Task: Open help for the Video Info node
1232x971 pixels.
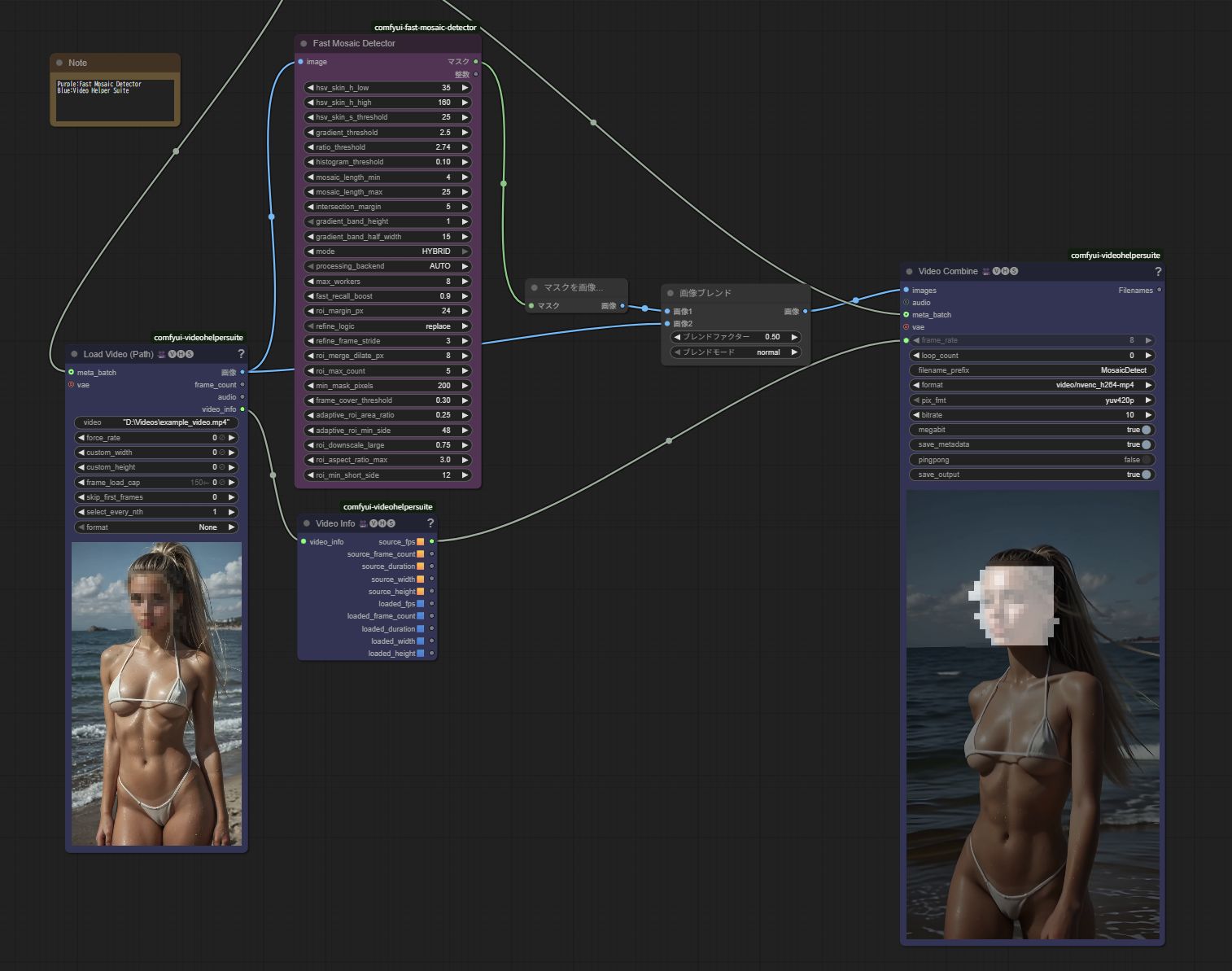Action: point(430,523)
